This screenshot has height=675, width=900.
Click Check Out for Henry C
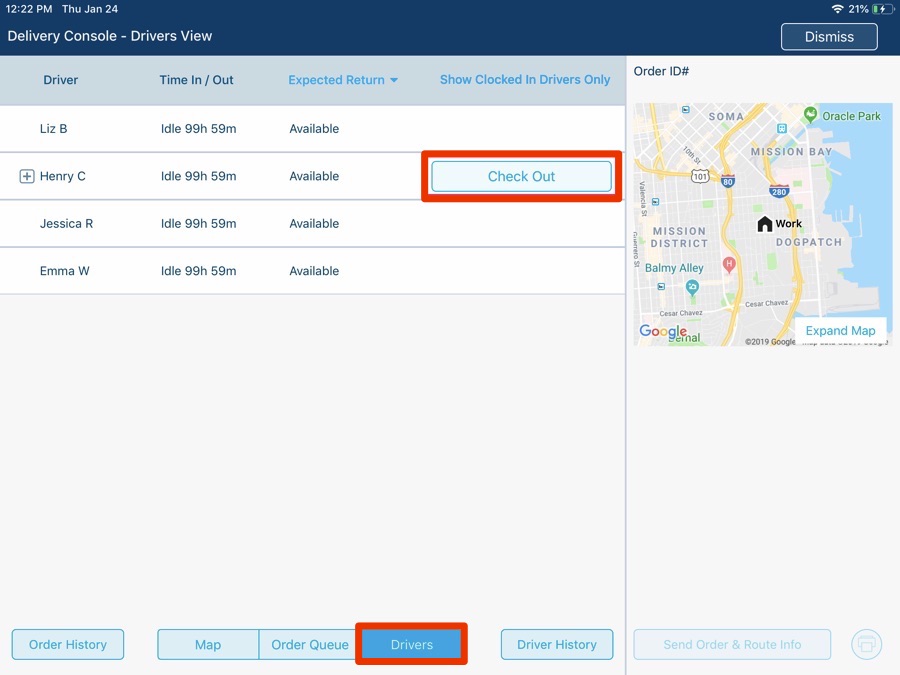point(521,176)
